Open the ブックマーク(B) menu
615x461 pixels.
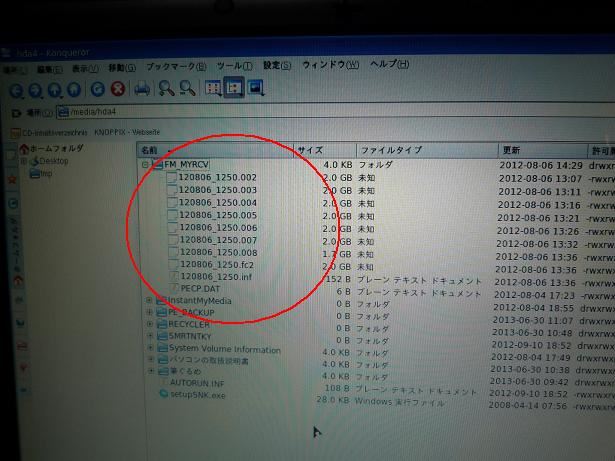pos(176,67)
